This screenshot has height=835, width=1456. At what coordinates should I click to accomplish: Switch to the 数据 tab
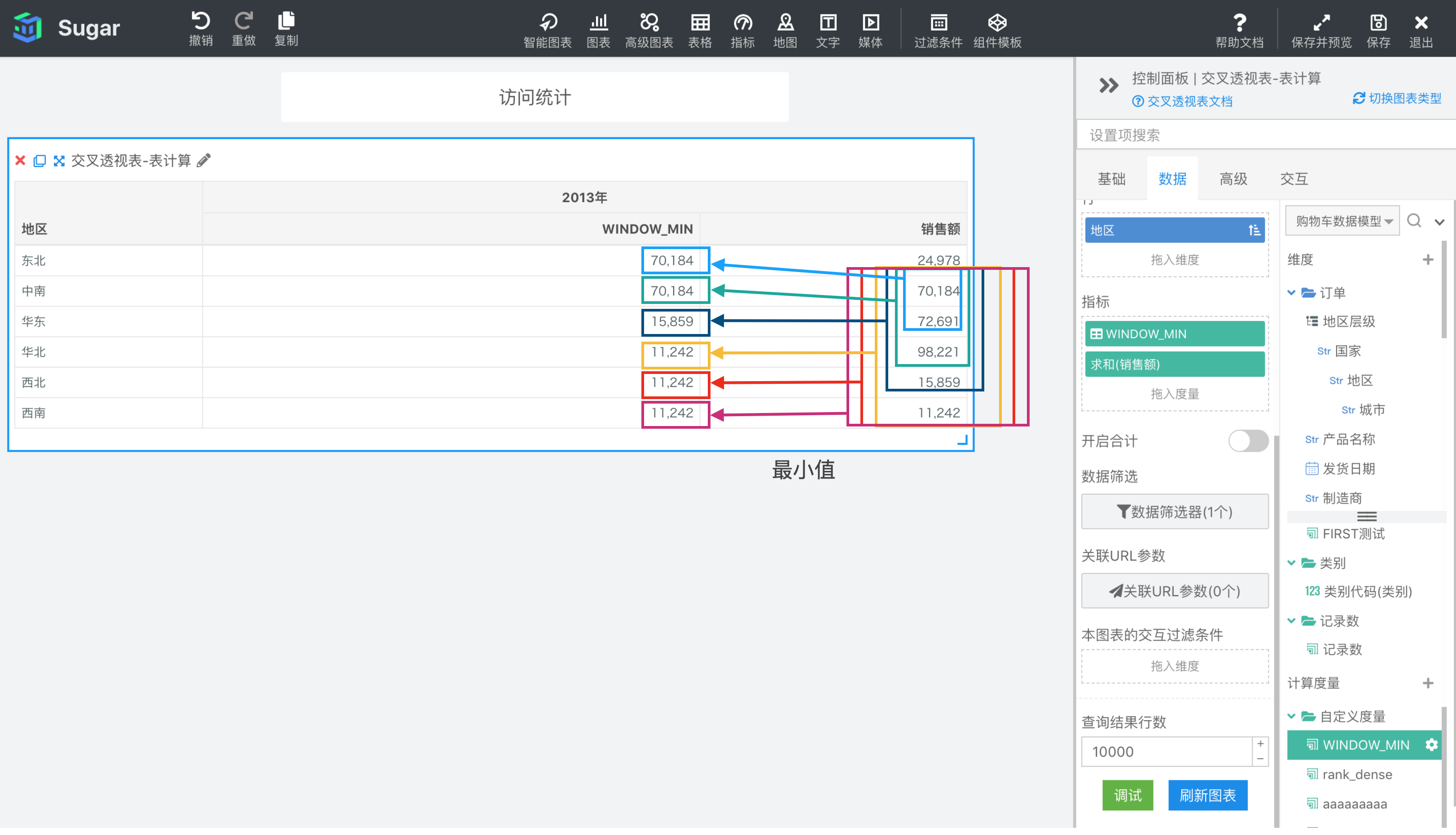[x=1172, y=179]
